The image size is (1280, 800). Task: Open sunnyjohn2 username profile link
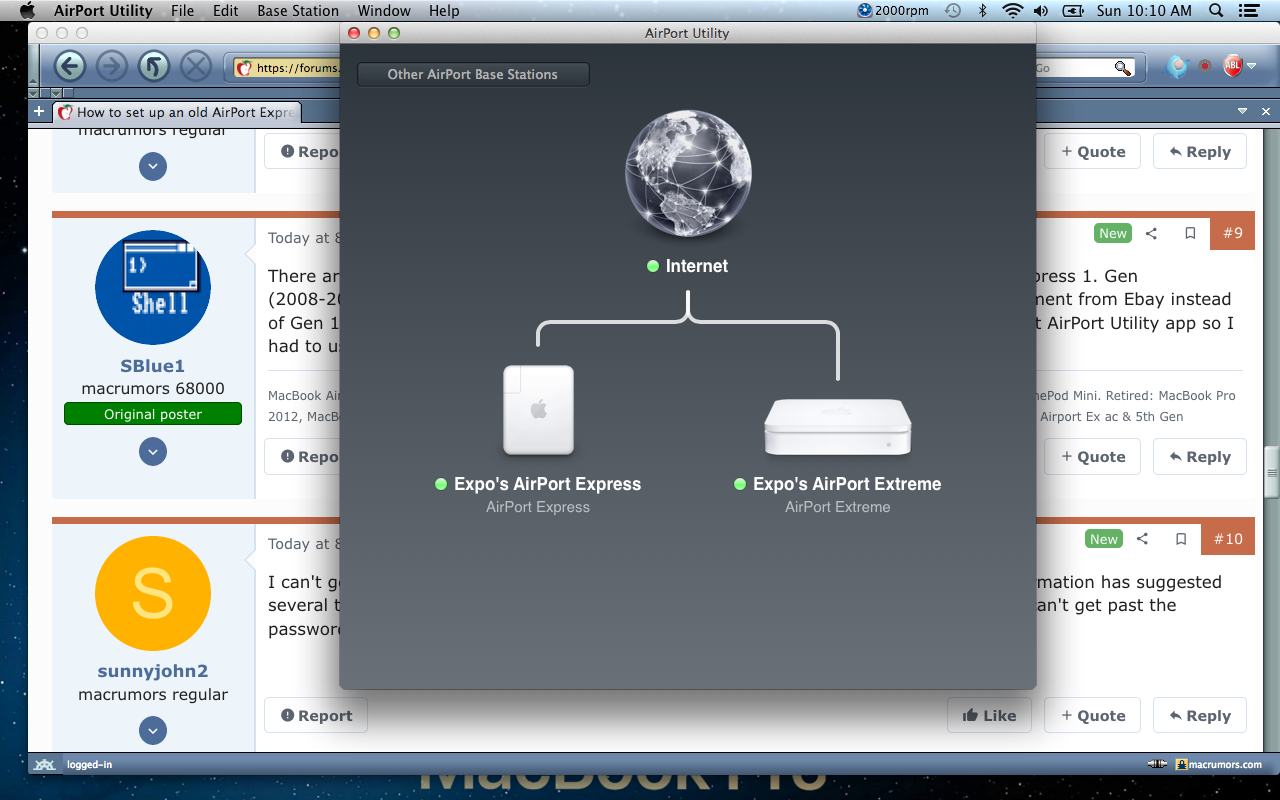pos(153,671)
